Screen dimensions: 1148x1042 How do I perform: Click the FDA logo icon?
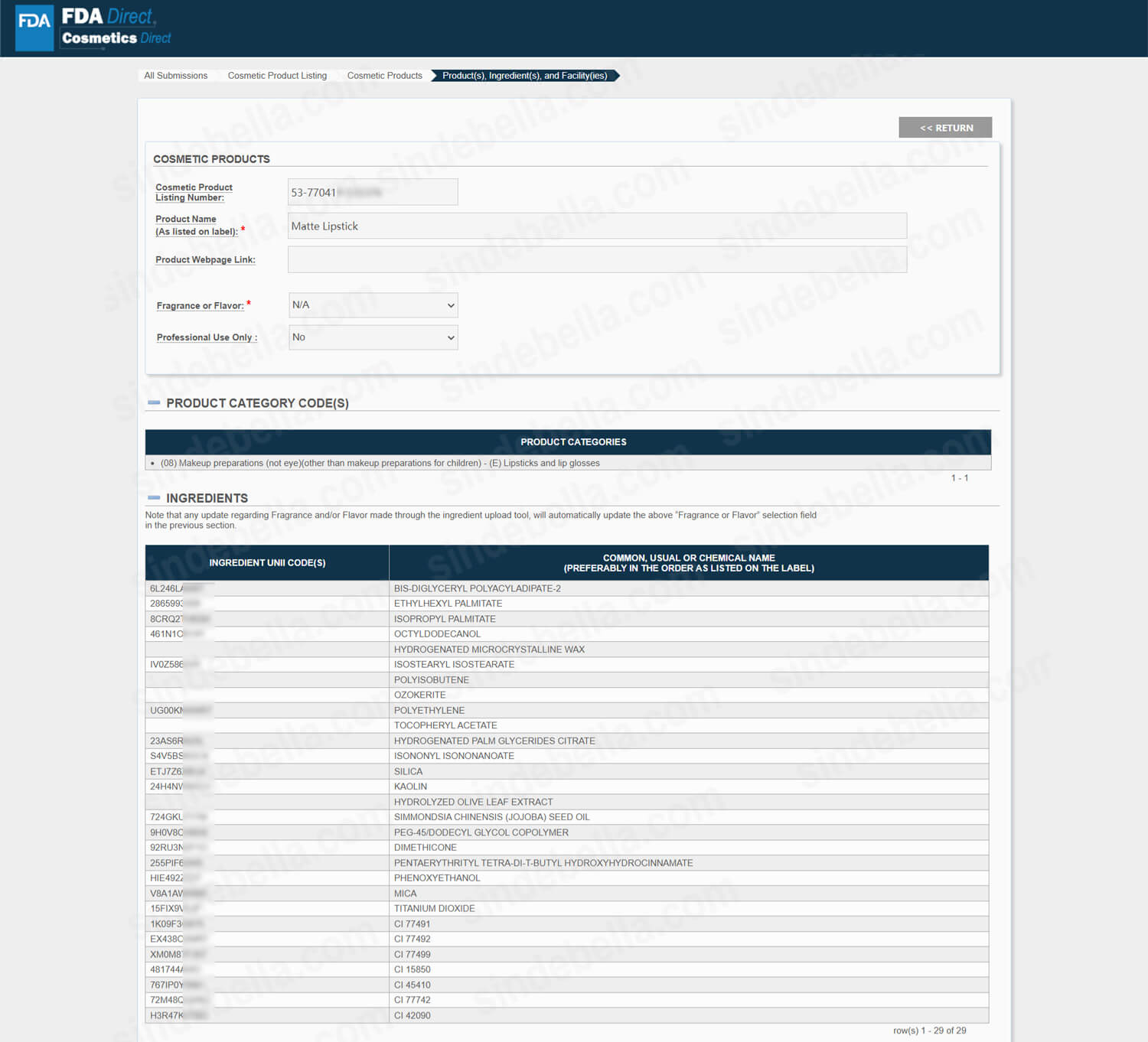(34, 28)
